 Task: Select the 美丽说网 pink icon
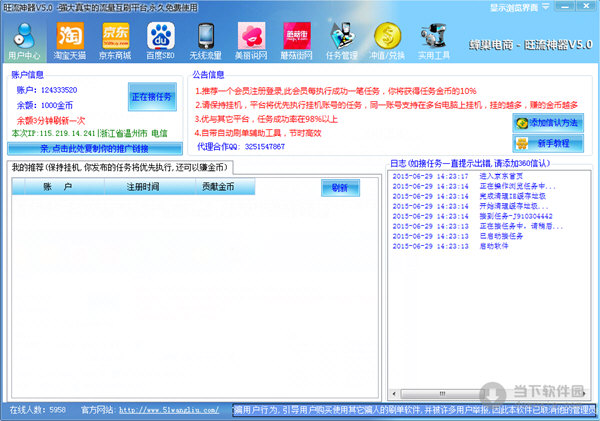(x=251, y=41)
